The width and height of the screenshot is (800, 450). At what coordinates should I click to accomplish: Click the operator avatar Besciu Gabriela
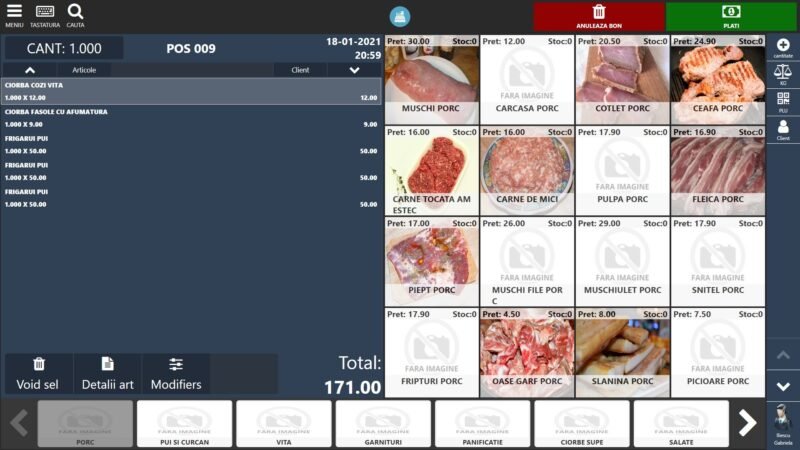(x=783, y=424)
